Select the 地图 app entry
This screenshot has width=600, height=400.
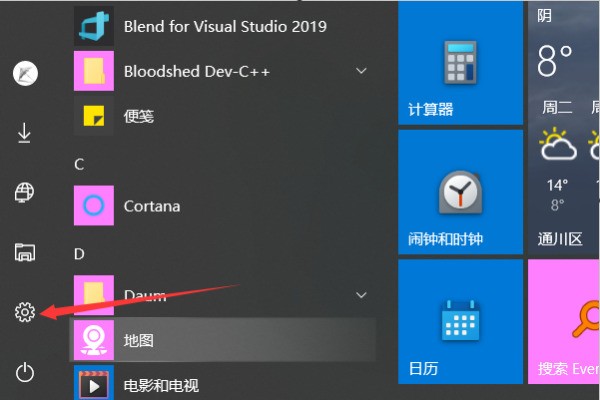pos(222,340)
